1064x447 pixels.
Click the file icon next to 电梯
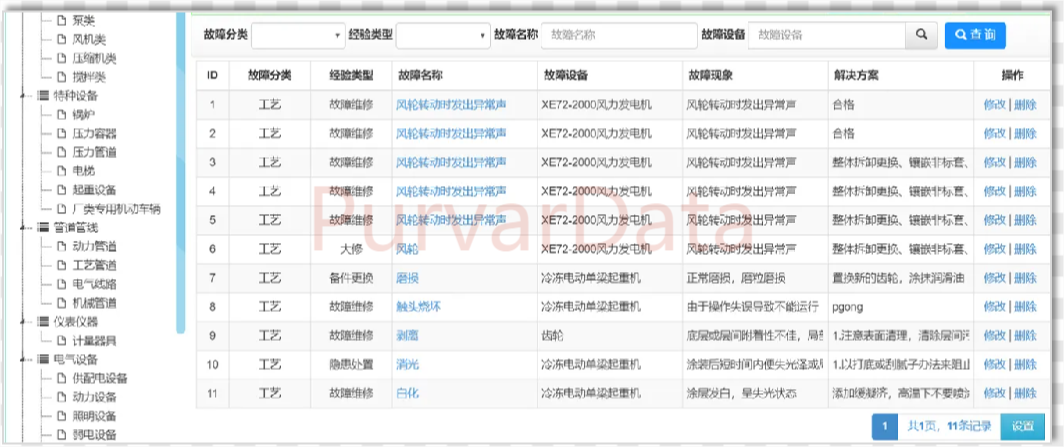coord(61,171)
